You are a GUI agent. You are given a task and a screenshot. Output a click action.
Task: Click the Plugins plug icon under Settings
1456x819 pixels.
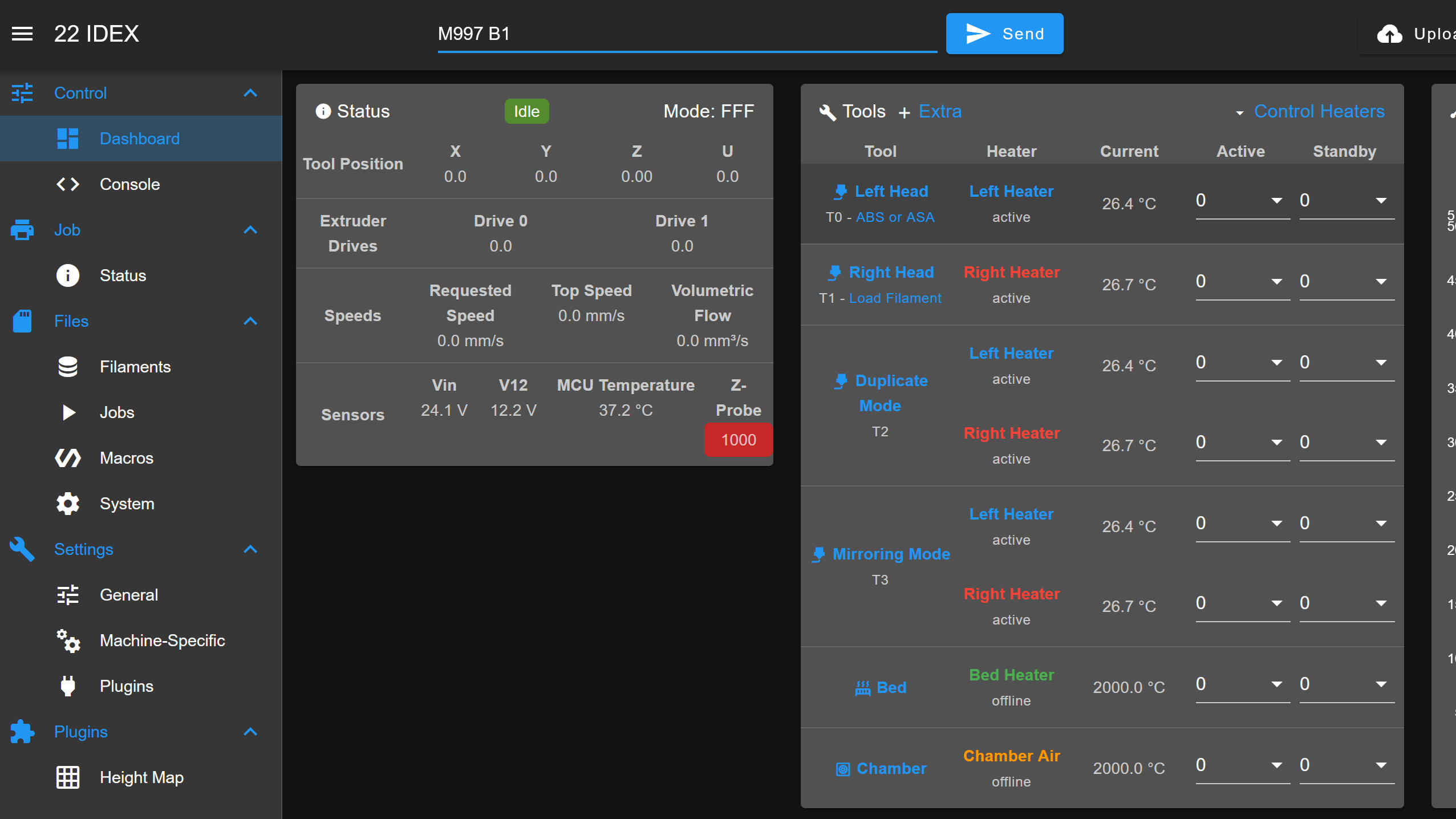click(67, 686)
